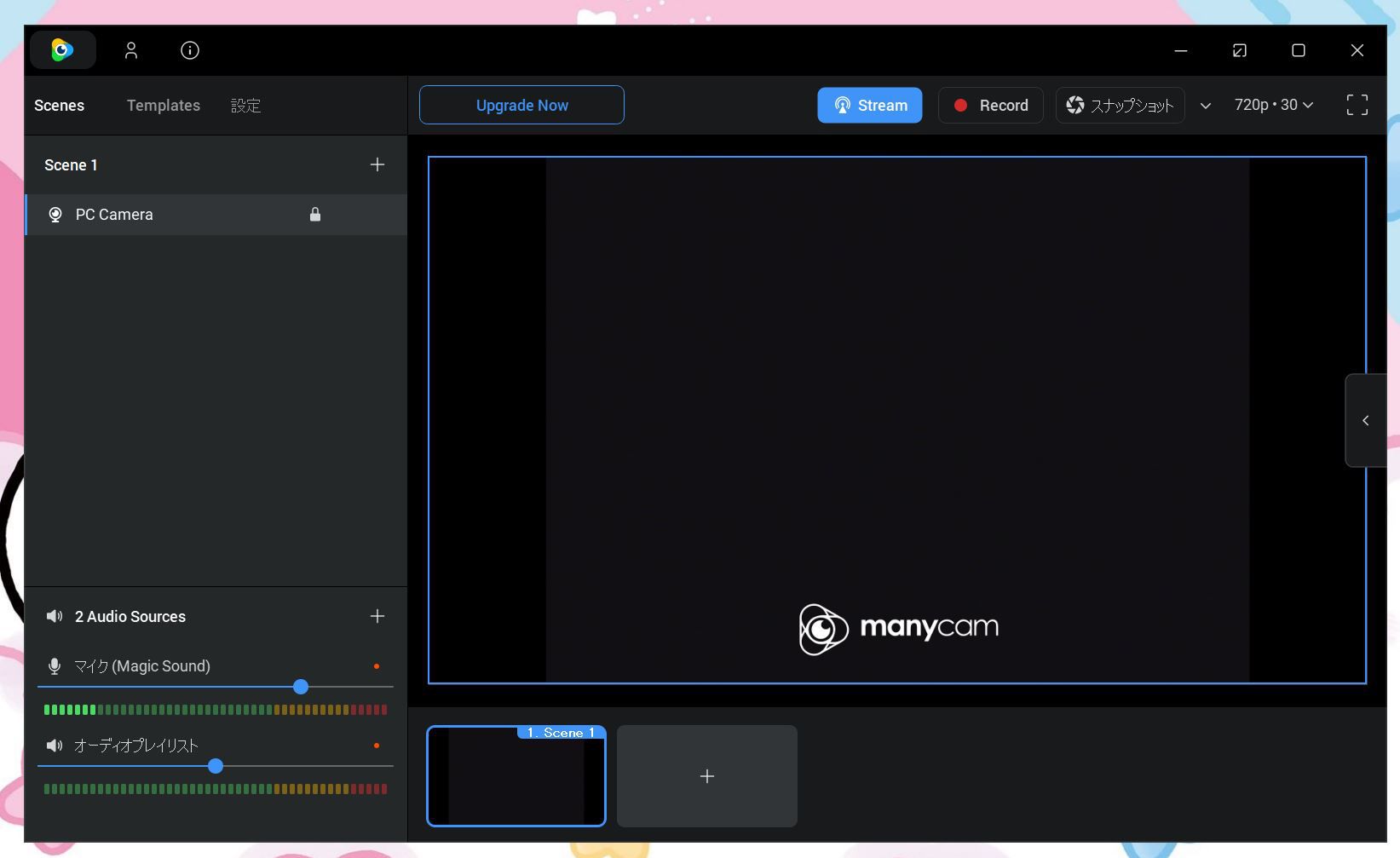The width and height of the screenshot is (1400, 858).
Task: Start recording with the Record button
Action: pyautogui.click(x=991, y=105)
